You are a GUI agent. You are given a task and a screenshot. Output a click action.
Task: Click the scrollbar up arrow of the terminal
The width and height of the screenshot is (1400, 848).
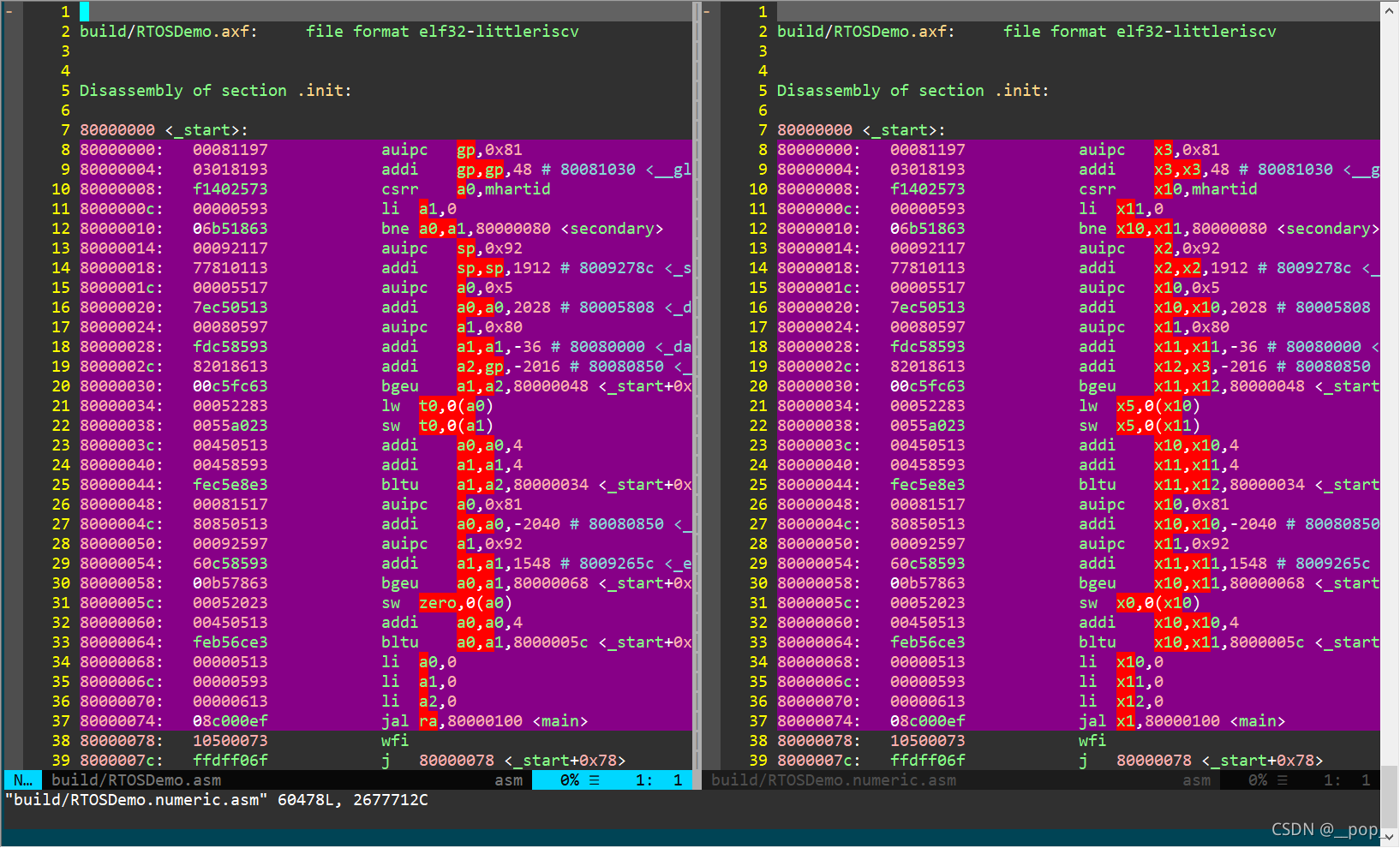(x=1390, y=10)
